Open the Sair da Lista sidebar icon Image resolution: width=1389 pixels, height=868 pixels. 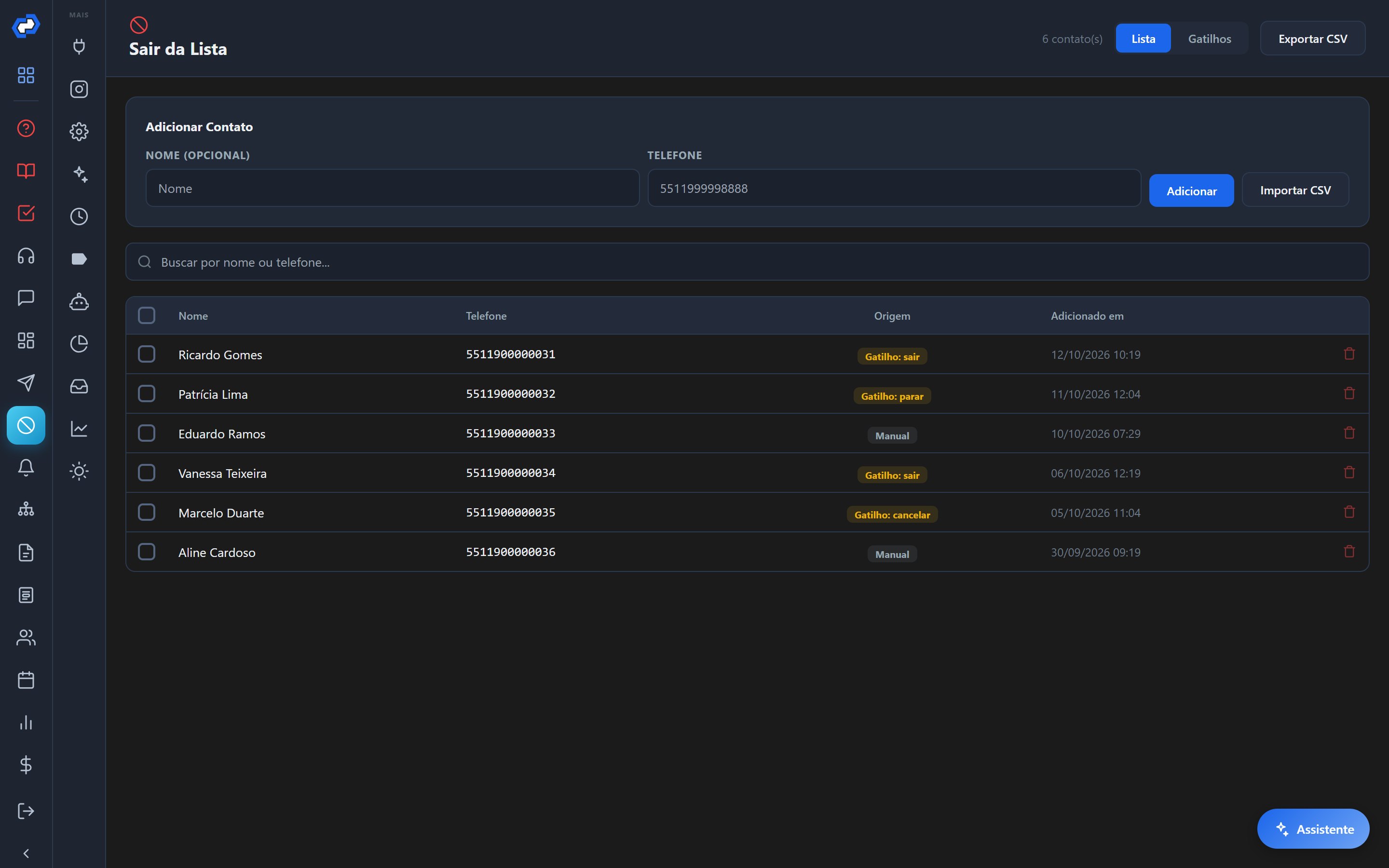pyautogui.click(x=26, y=425)
